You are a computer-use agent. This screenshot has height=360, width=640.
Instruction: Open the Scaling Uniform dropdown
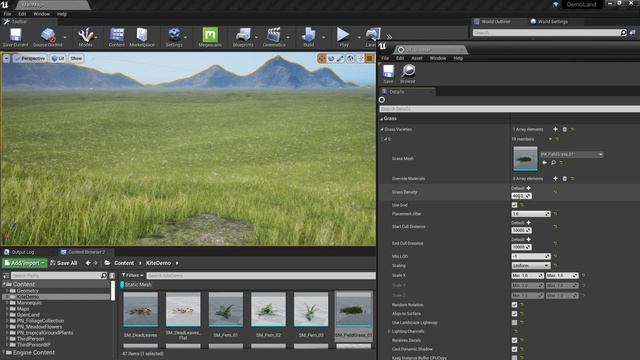531,265
